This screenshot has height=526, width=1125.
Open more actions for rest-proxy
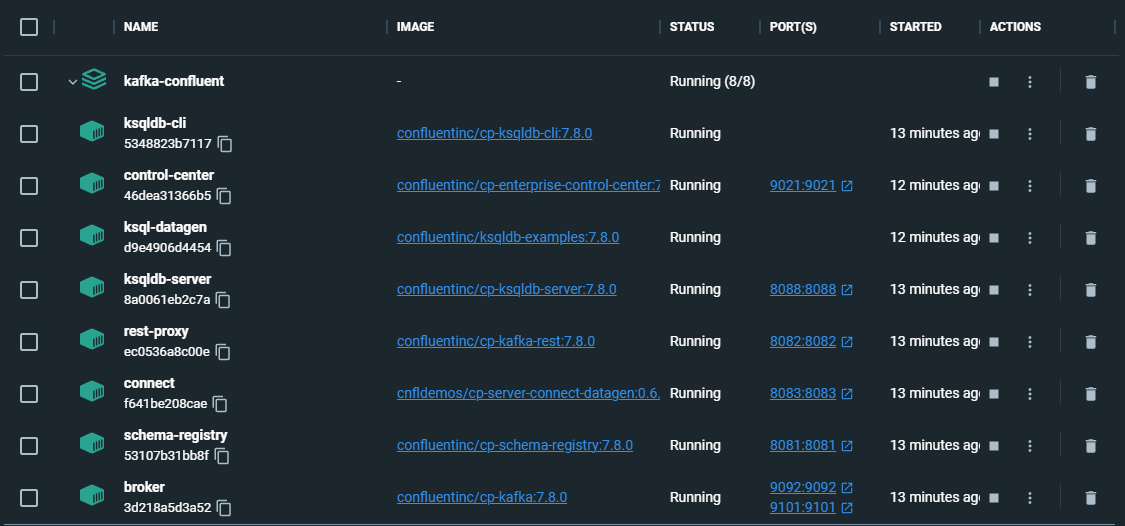[1030, 342]
